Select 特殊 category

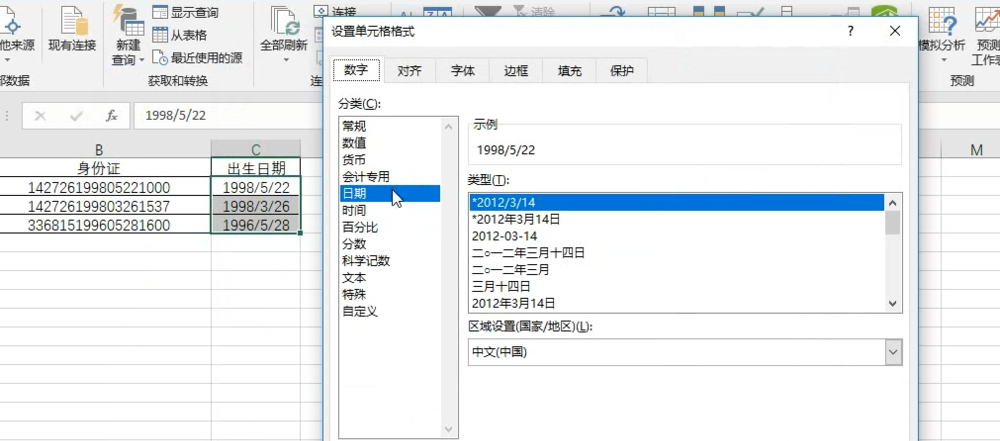390,294
